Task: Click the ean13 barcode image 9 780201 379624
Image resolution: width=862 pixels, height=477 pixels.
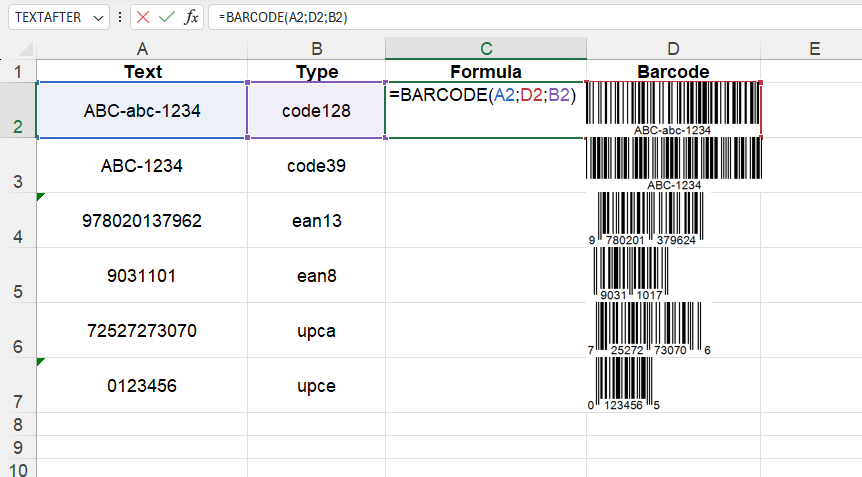Action: click(646, 219)
